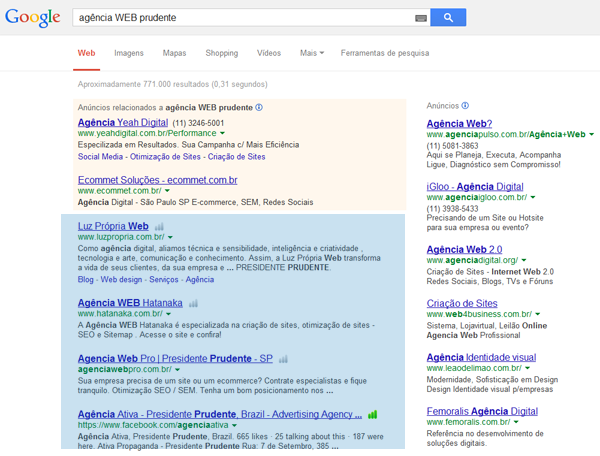600x456 pixels.
Task: Open the Agência Identidade visual ad
Action: pos(481,357)
